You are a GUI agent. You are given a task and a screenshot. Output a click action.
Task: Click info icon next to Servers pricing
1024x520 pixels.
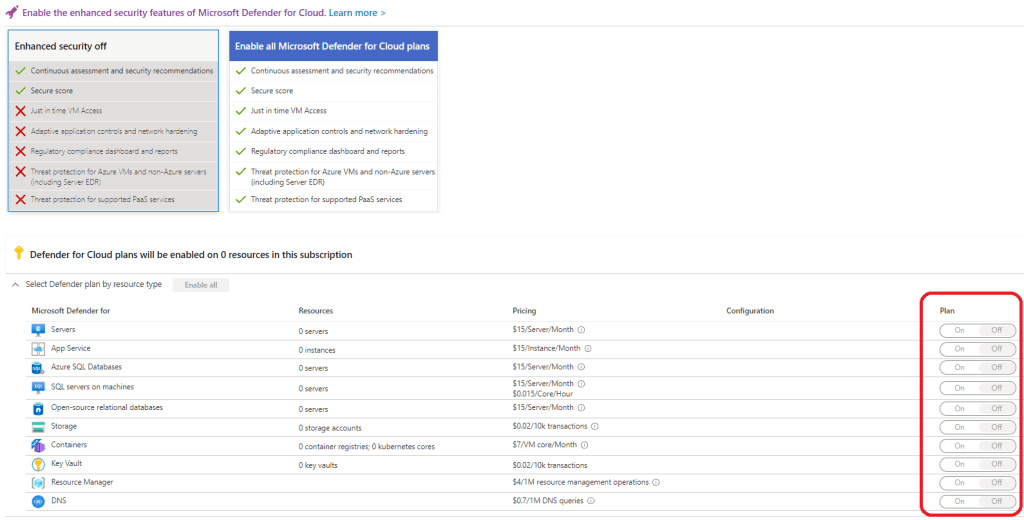[581, 330]
